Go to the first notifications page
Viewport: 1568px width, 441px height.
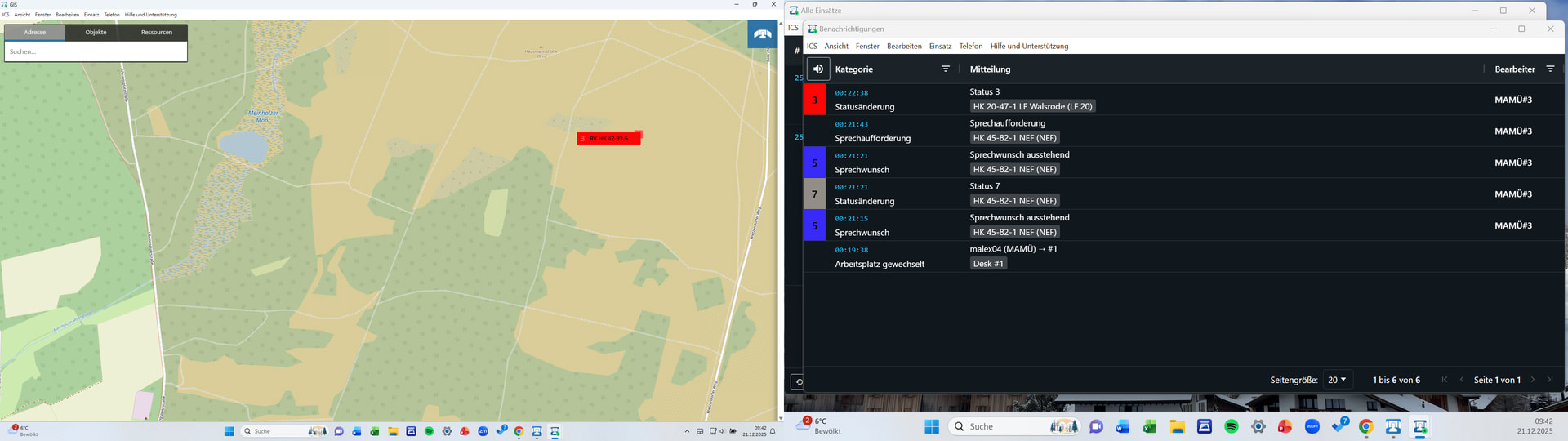point(1444,380)
